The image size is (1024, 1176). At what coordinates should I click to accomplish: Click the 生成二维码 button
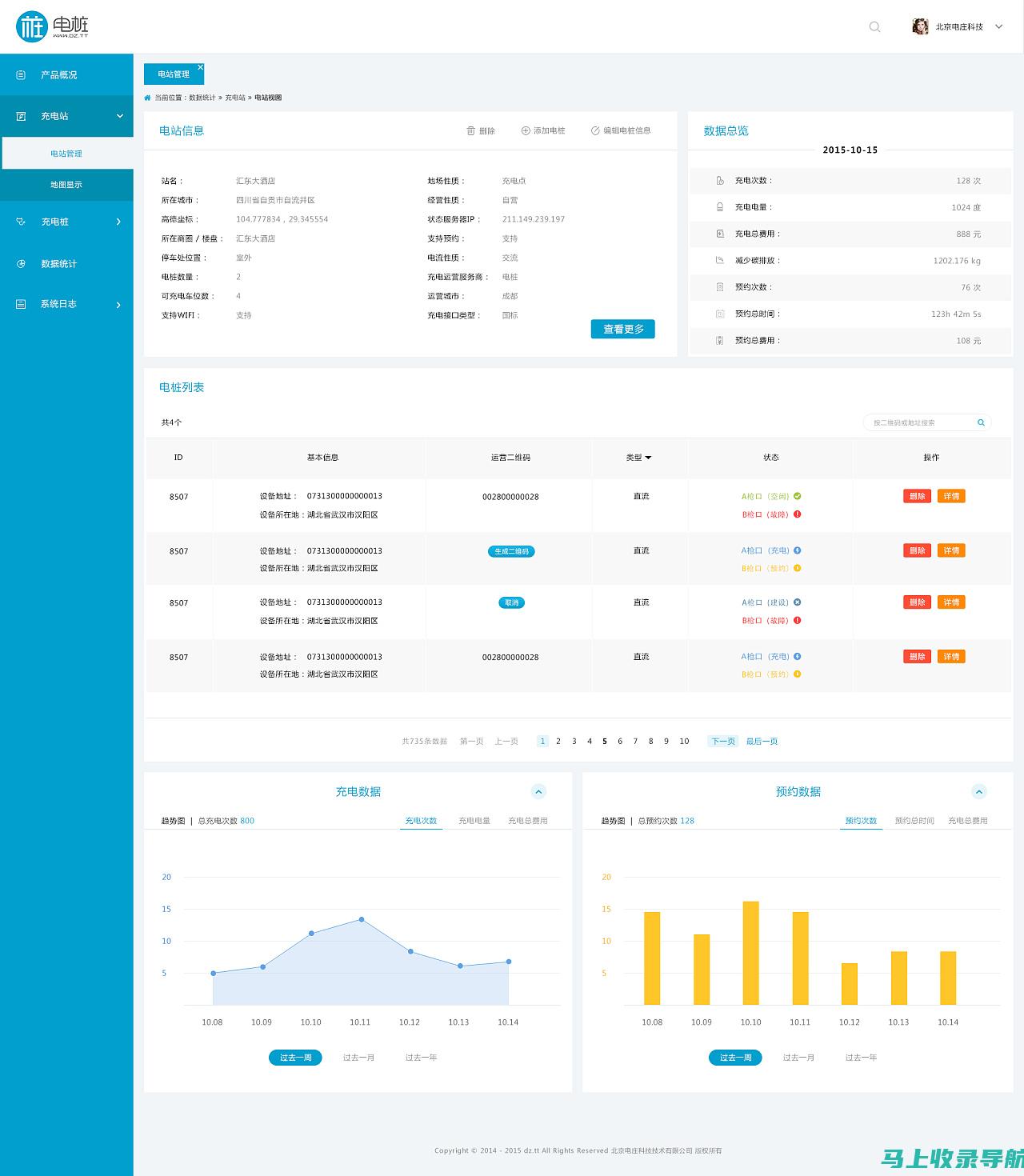[x=511, y=551]
